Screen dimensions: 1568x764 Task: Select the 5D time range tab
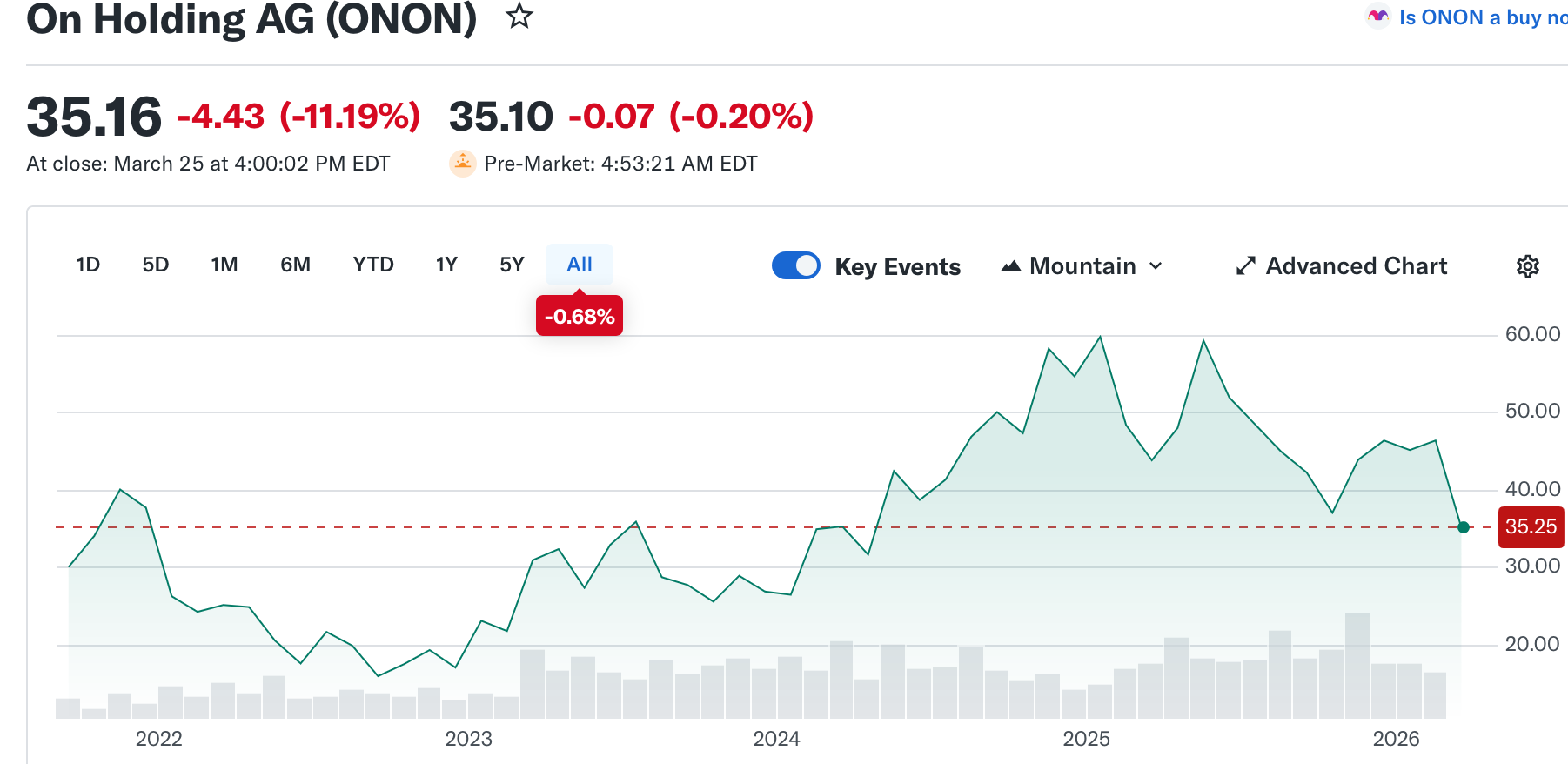[156, 265]
